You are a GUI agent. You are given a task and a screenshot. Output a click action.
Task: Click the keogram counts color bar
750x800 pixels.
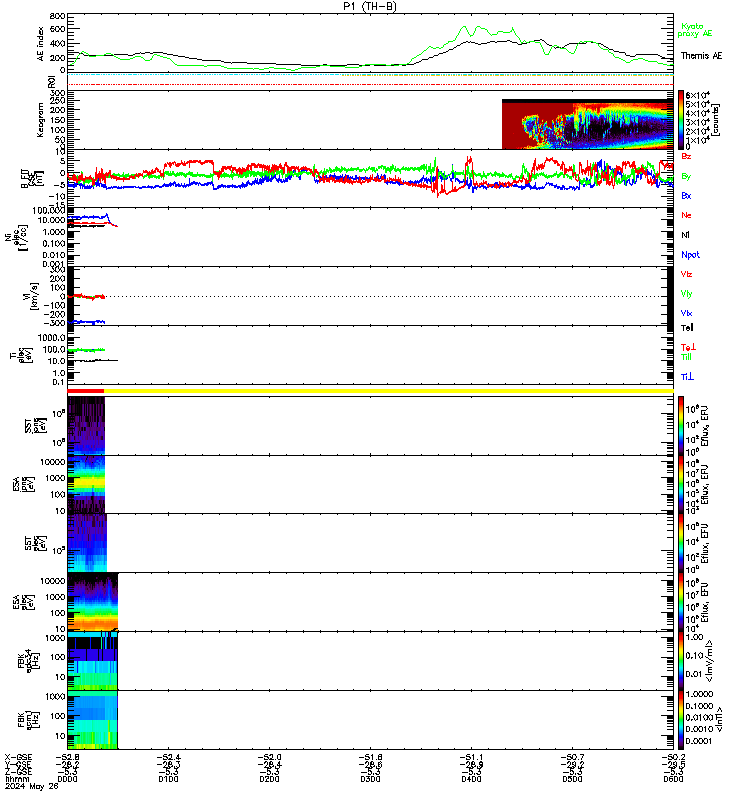(681, 119)
